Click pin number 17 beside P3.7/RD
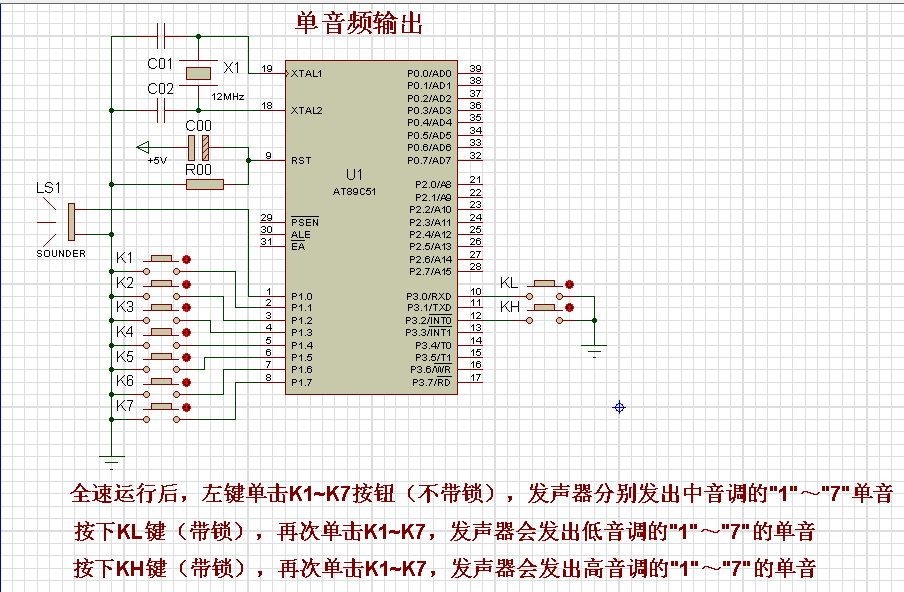Viewport: 904px width, 592px height. 475,378
